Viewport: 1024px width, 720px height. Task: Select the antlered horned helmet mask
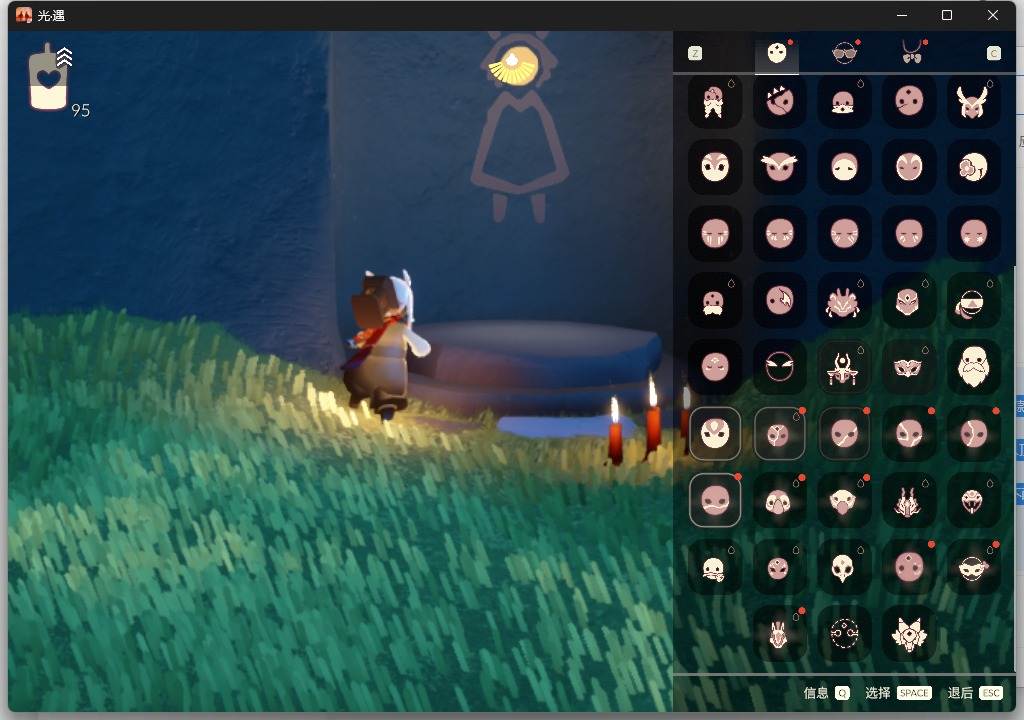tap(973, 101)
